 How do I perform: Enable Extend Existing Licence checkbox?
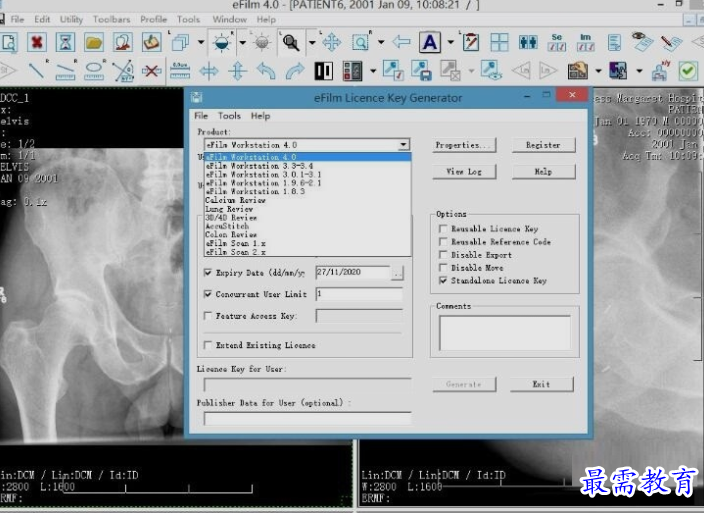pyautogui.click(x=207, y=345)
